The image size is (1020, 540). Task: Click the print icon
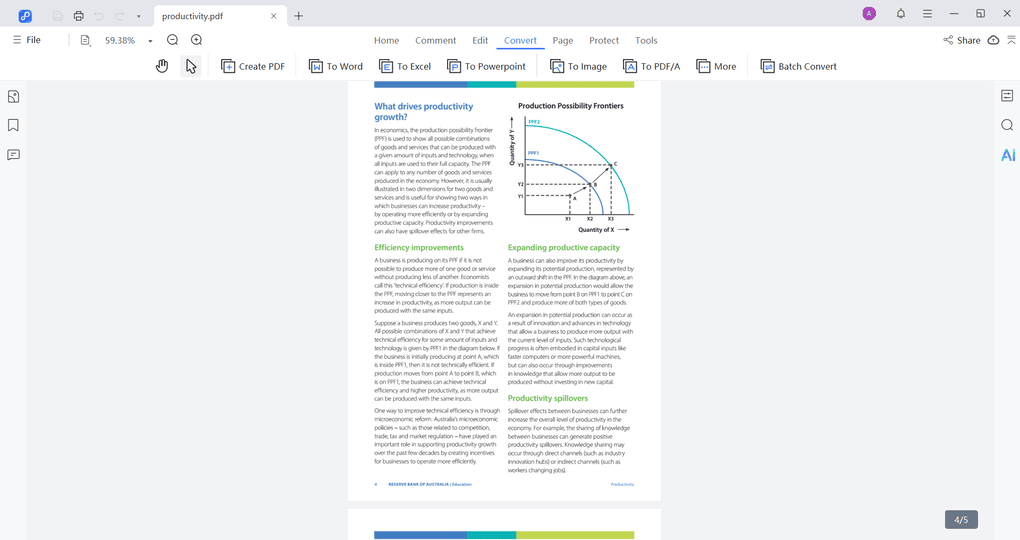pyautogui.click(x=79, y=16)
